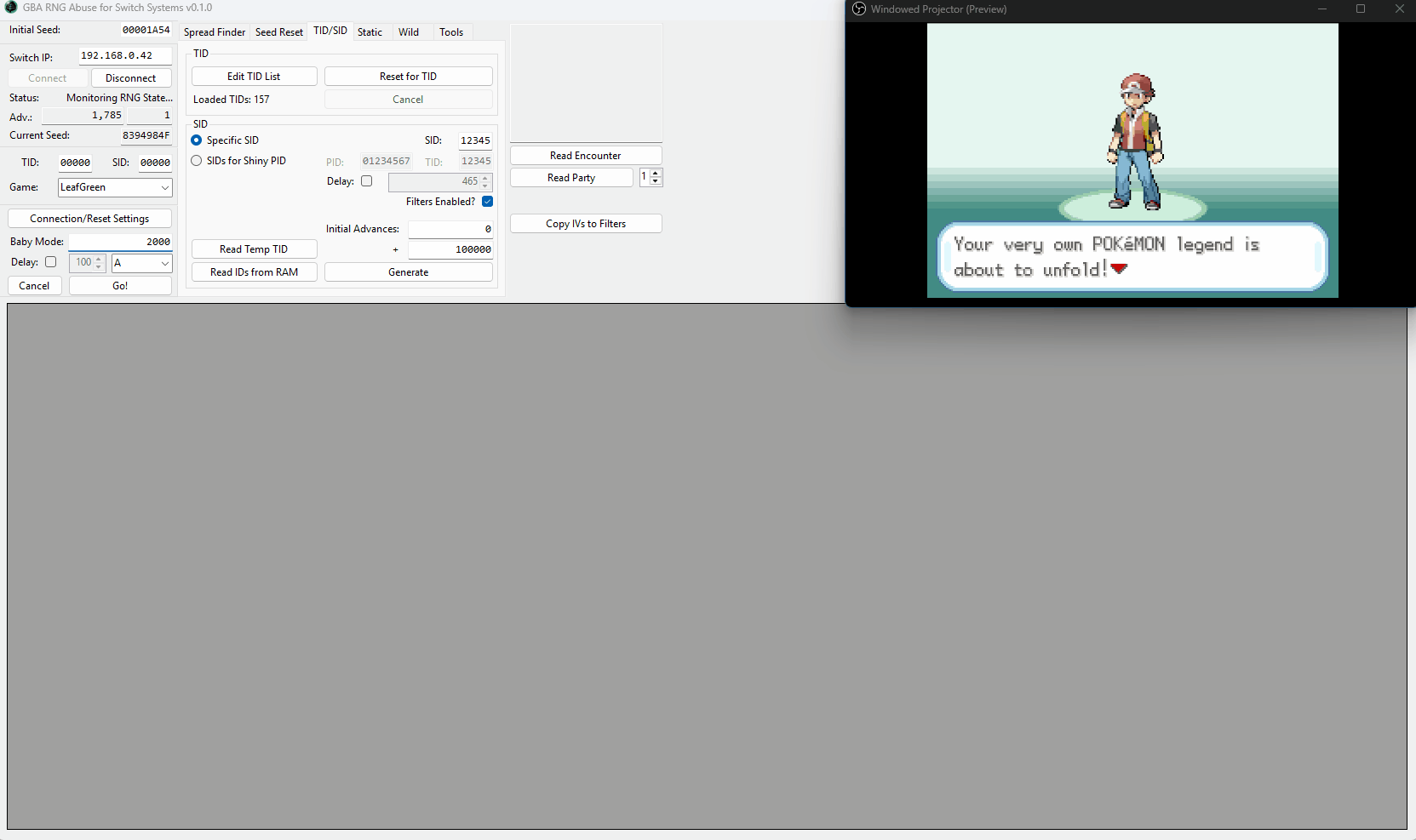The width and height of the screenshot is (1416, 840).
Task: Click the Adv. counter value 1,785
Action: (x=83, y=116)
